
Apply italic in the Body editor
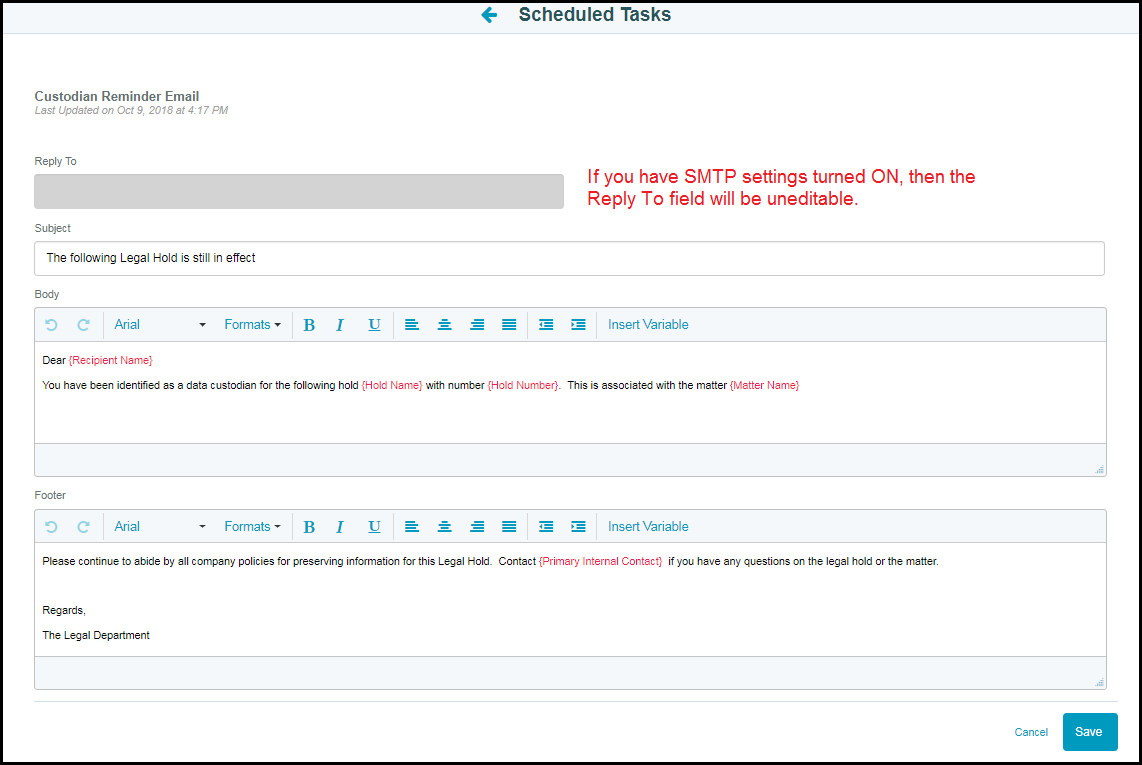[339, 325]
